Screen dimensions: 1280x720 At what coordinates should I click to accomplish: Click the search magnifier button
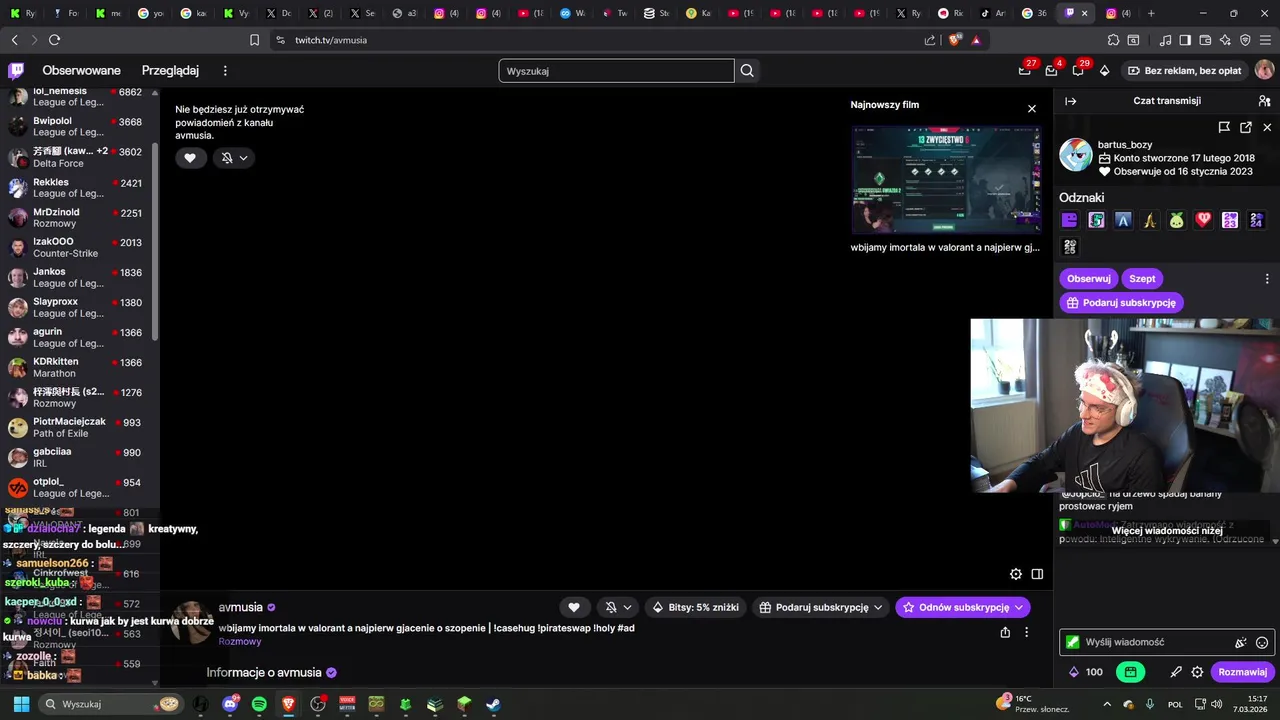tap(747, 71)
